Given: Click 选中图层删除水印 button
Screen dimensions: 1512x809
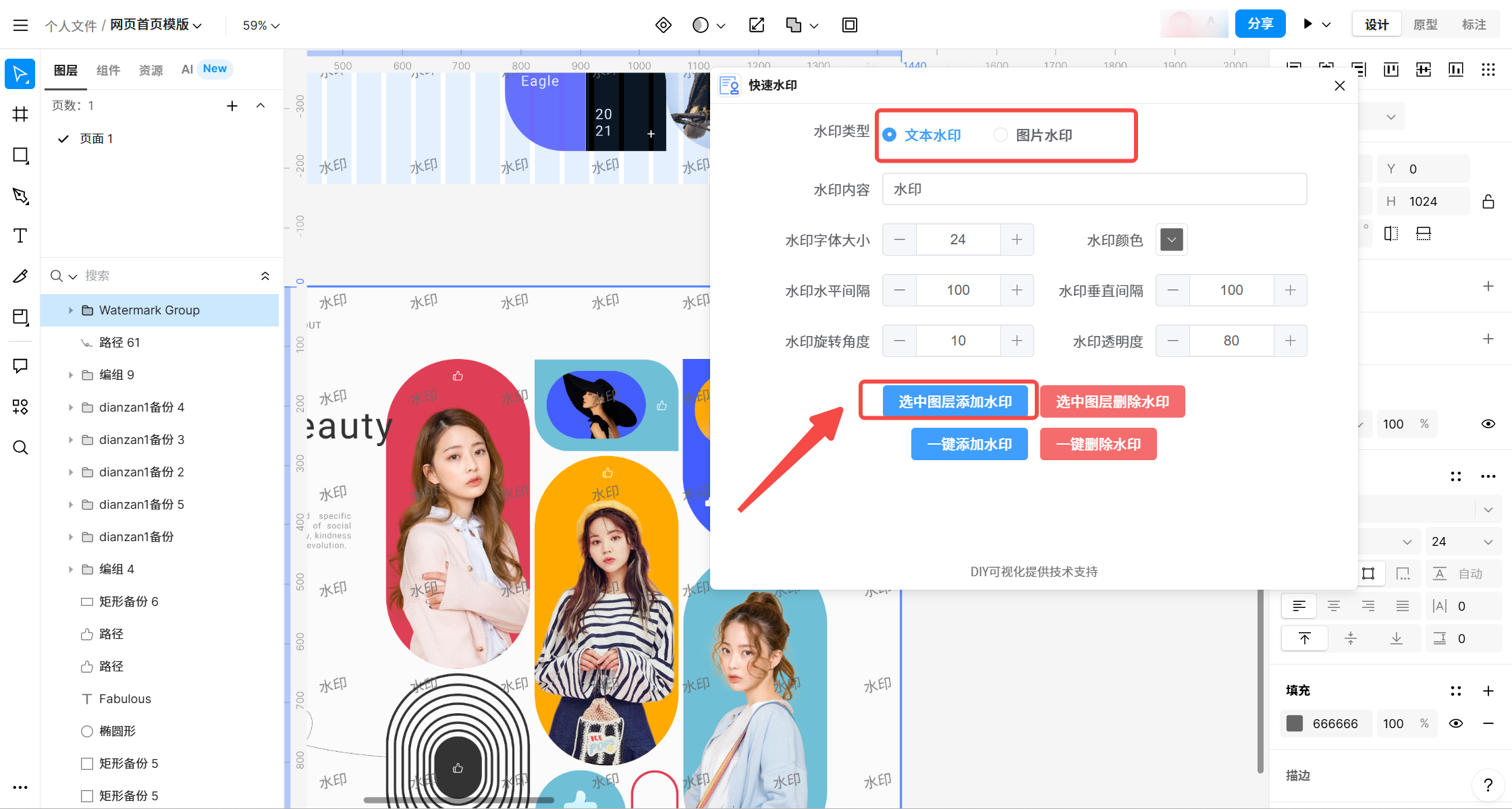Looking at the screenshot, I should click(1112, 402).
